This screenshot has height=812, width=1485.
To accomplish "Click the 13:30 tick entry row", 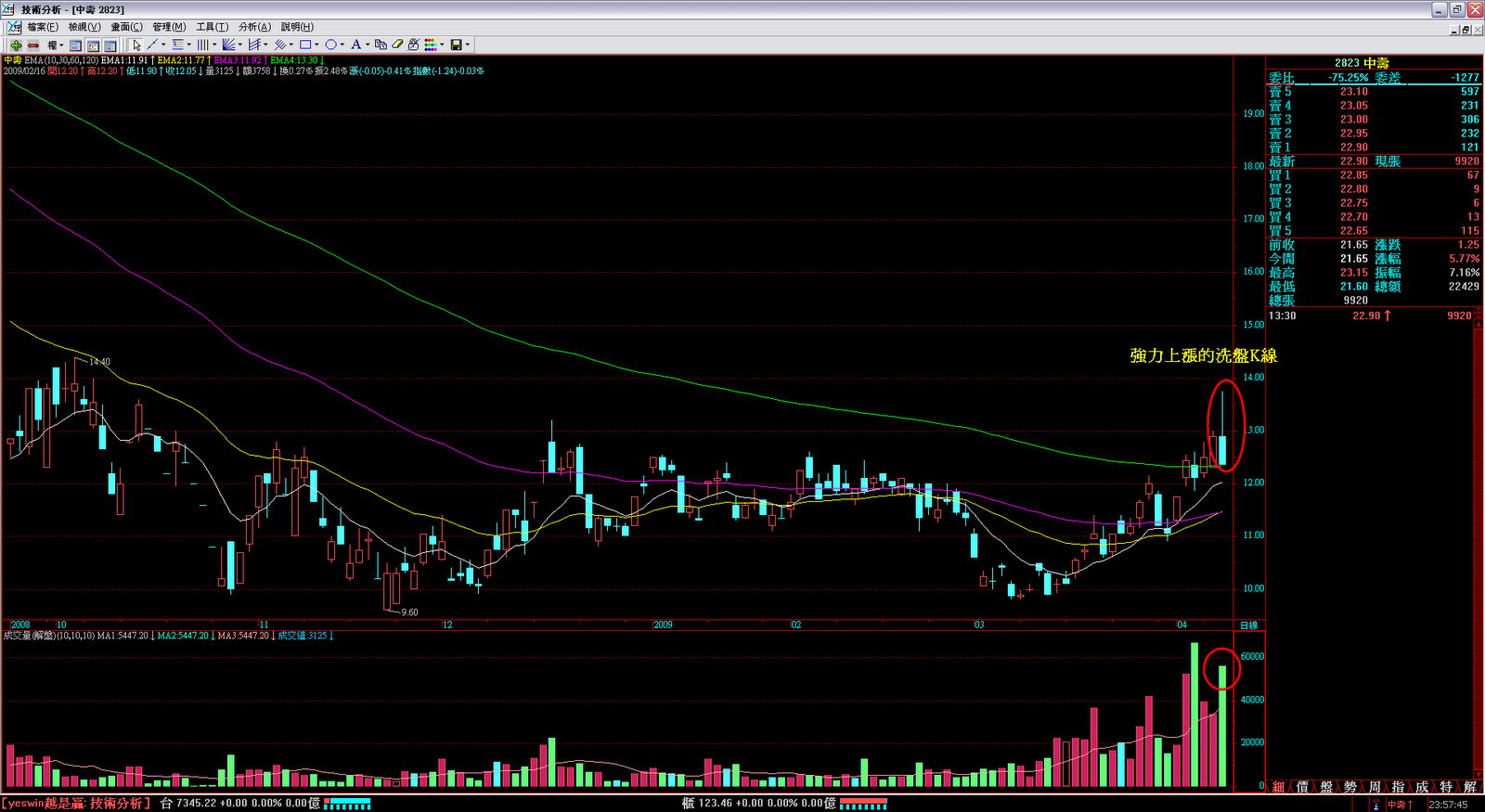I will tap(1370, 316).
